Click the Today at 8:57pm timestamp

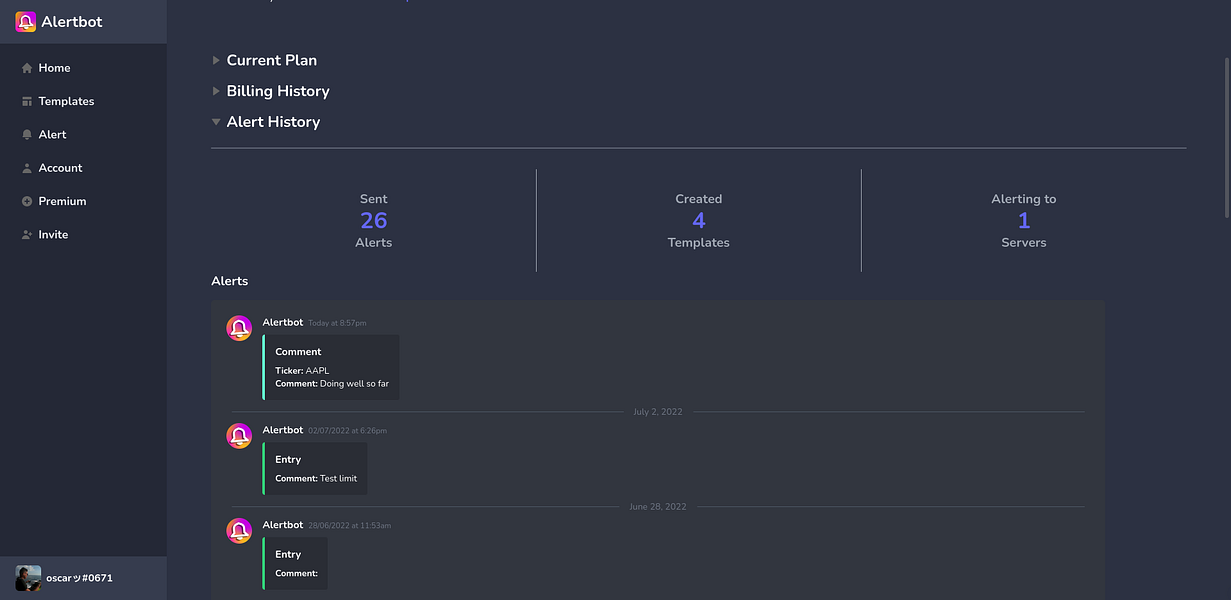point(337,323)
